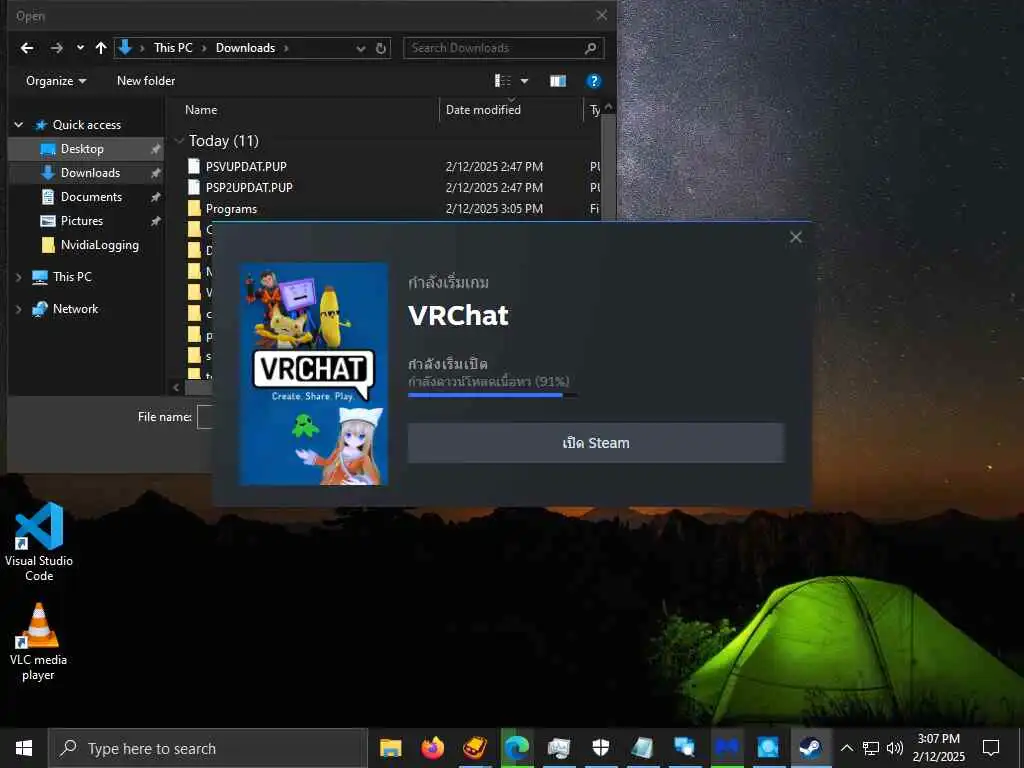The width and height of the screenshot is (1024, 768).
Task: Click the This PC breadcrumb
Action: pos(173,48)
